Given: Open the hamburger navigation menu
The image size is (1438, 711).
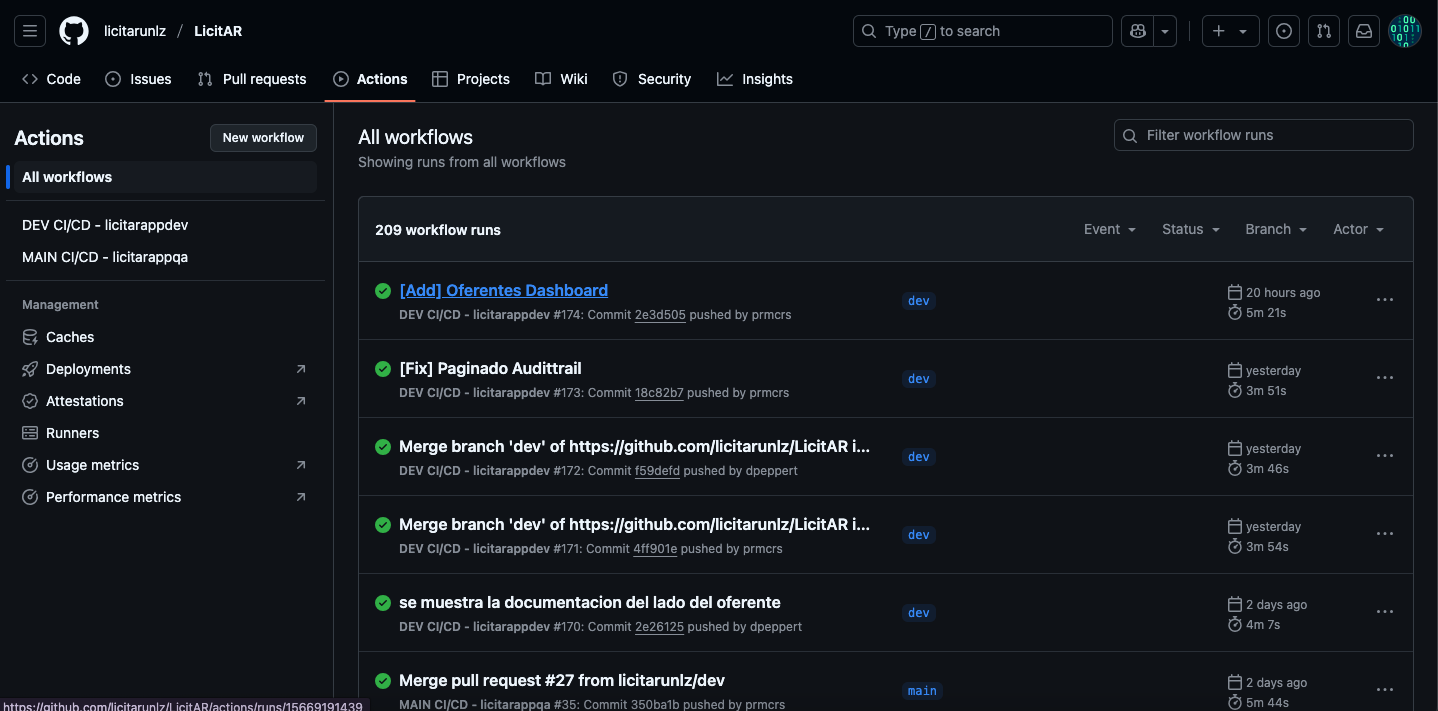Looking at the screenshot, I should pyautogui.click(x=30, y=31).
